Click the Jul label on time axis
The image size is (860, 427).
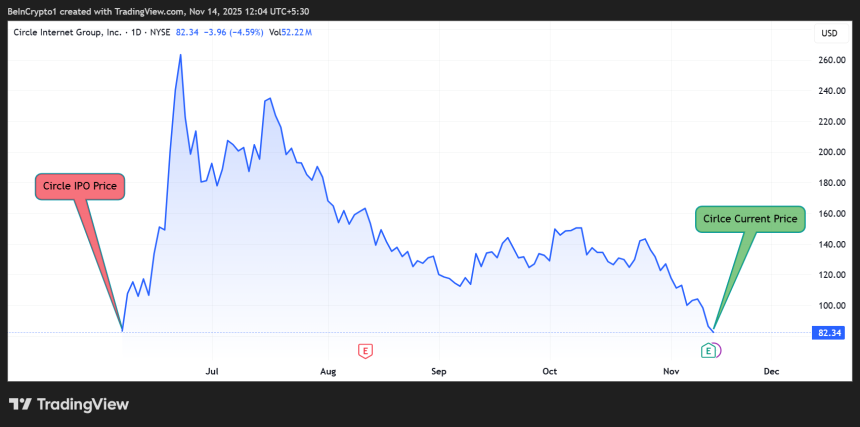(211, 371)
